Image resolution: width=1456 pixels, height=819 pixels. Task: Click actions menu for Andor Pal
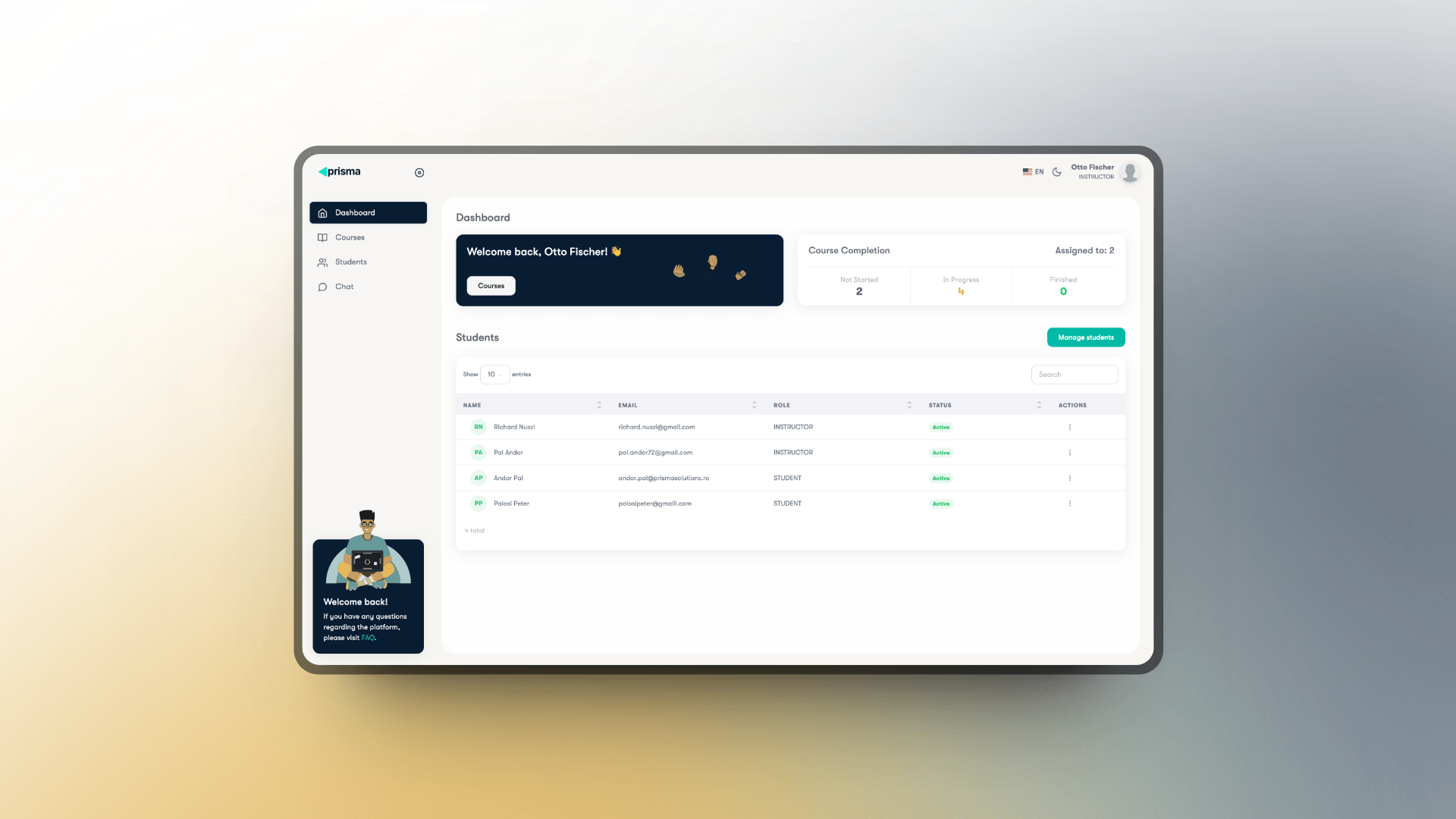[1070, 477]
